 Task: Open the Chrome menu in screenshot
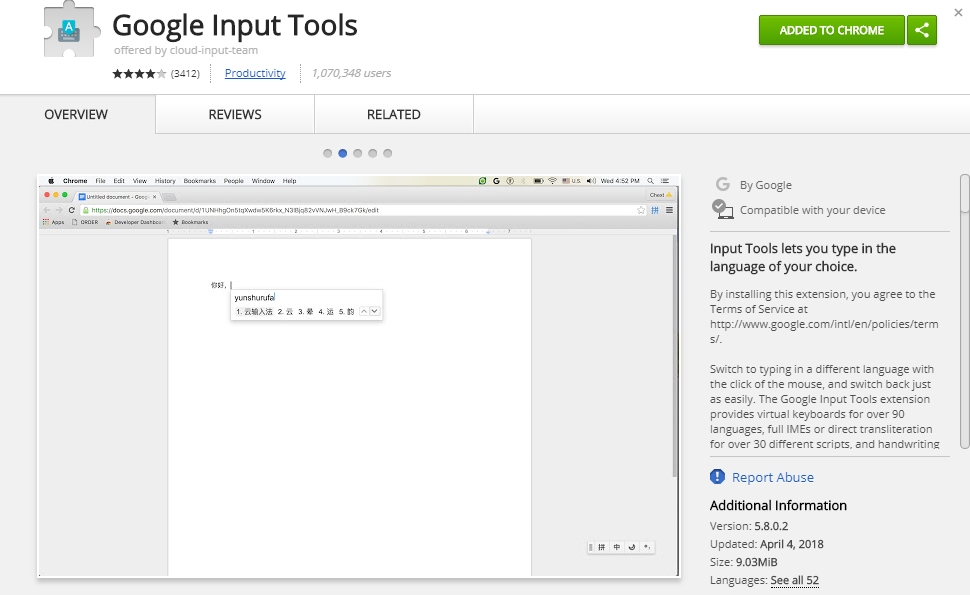tap(75, 181)
